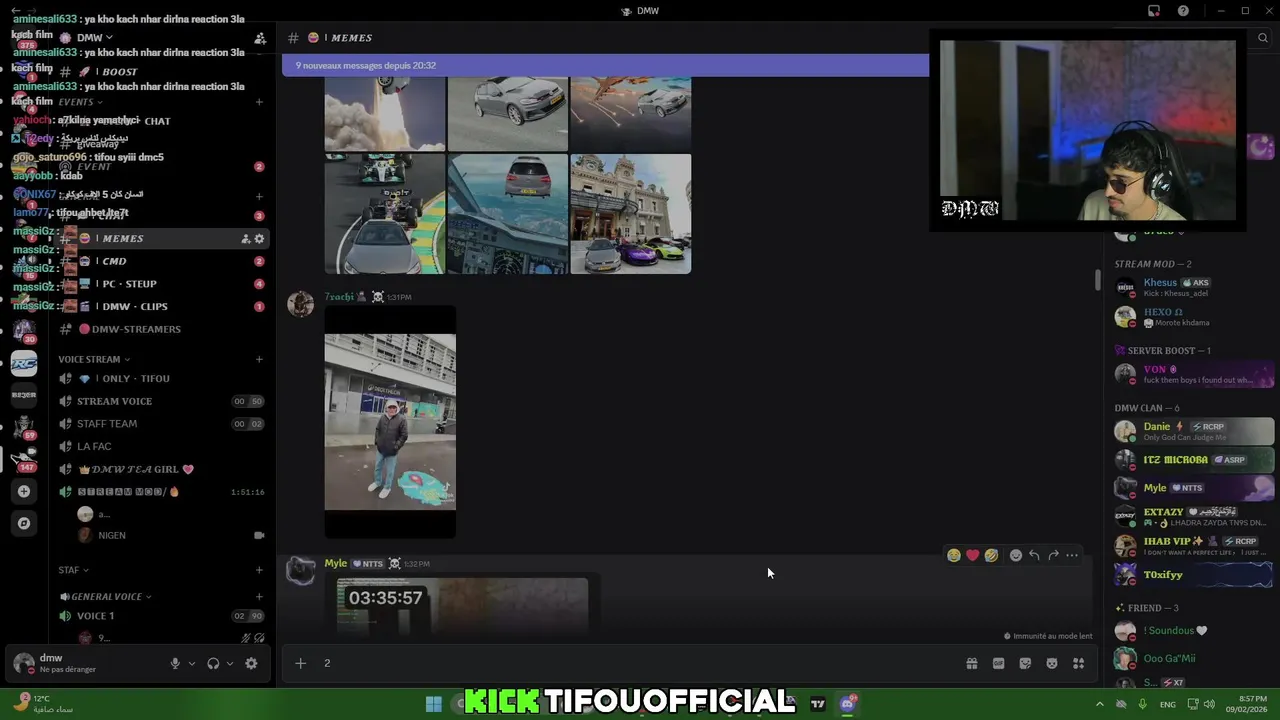Open T0xifyy in the member list

coord(1194,575)
